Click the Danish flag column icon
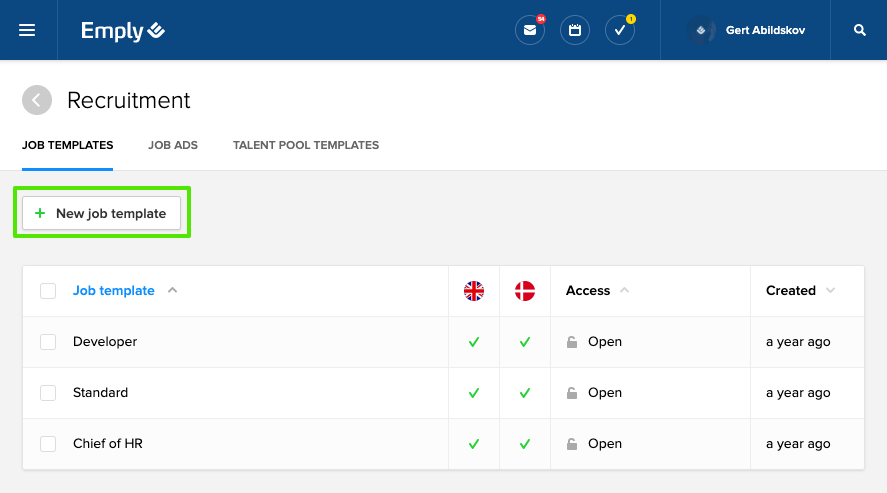 pyautogui.click(x=525, y=291)
